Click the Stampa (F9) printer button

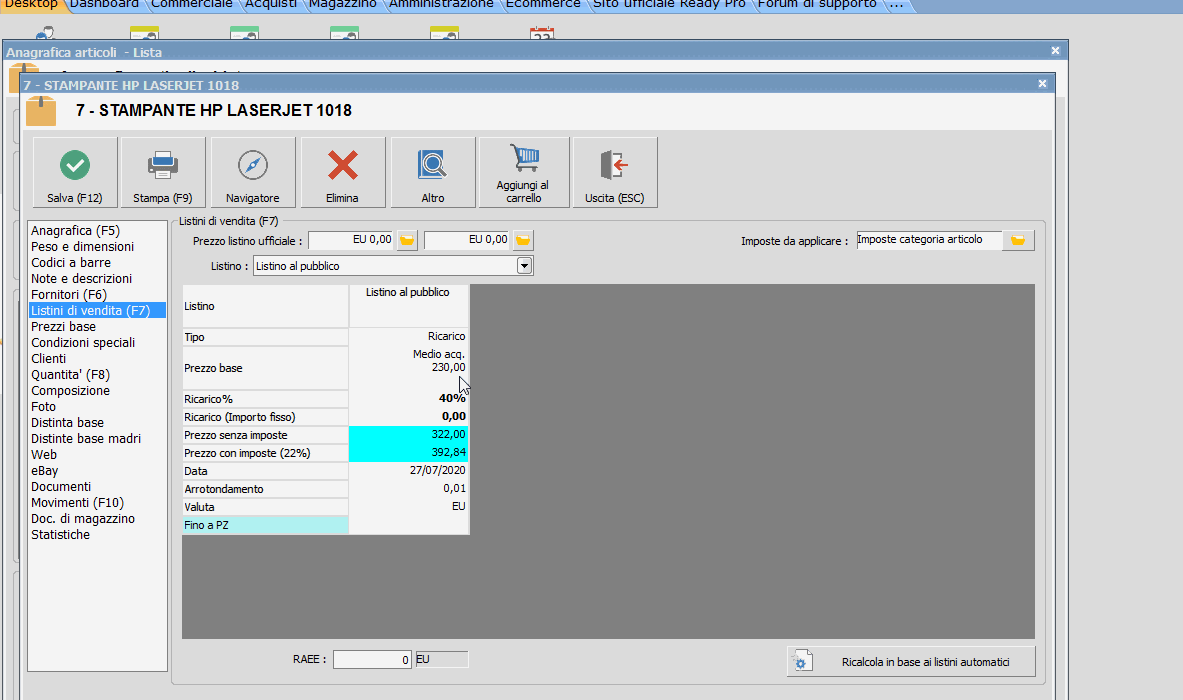click(163, 172)
